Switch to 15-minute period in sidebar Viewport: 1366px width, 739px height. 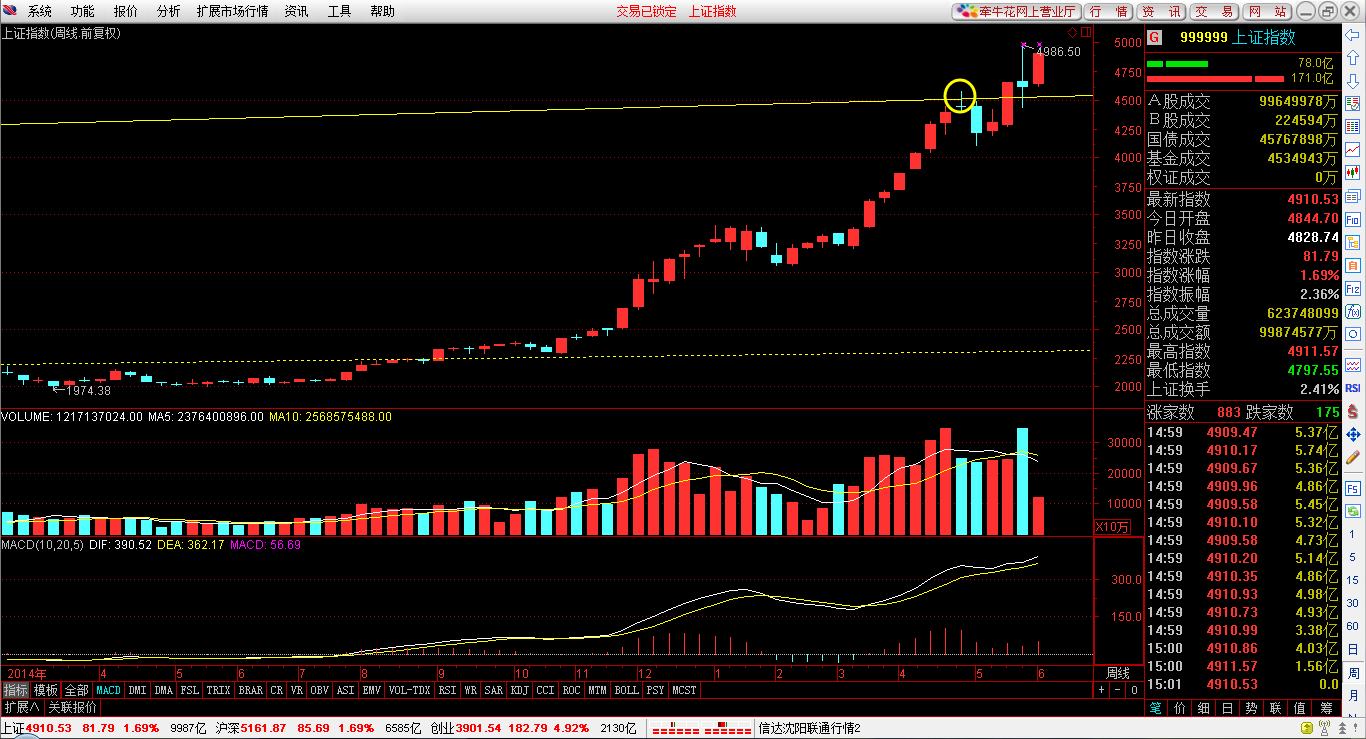pyautogui.click(x=1353, y=579)
